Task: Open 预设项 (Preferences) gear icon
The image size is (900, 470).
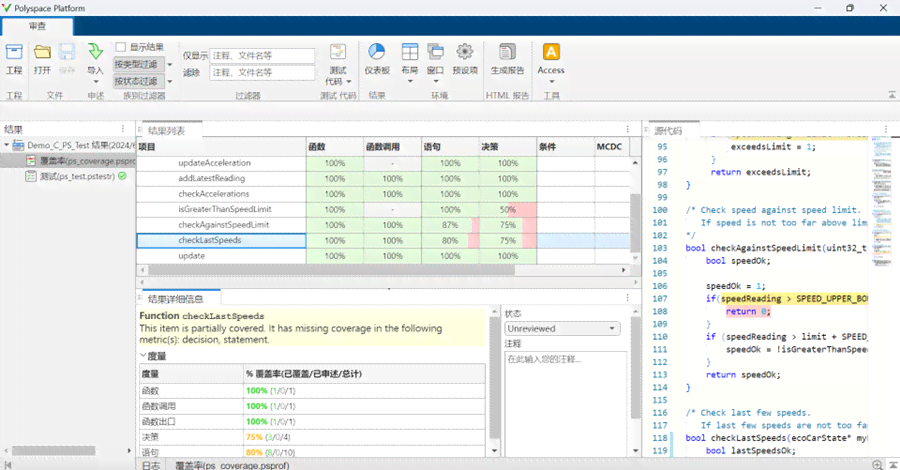Action: 464,52
